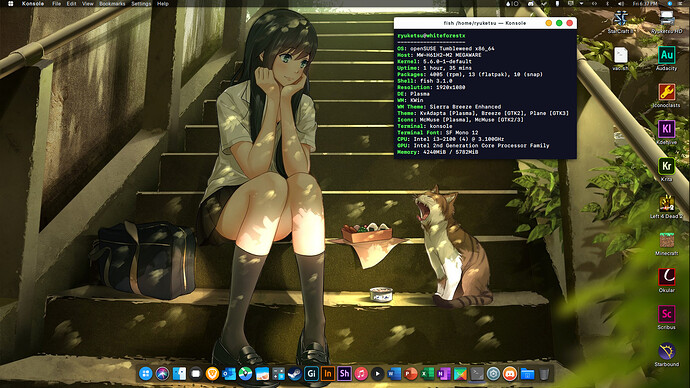Image resolution: width=690 pixels, height=388 pixels.
Task: Click the droplet tray icon
Action: 508,4
